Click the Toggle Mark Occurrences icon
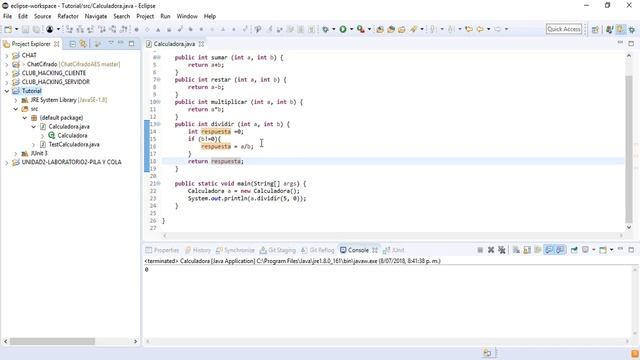The image size is (640, 360). tap(414, 29)
